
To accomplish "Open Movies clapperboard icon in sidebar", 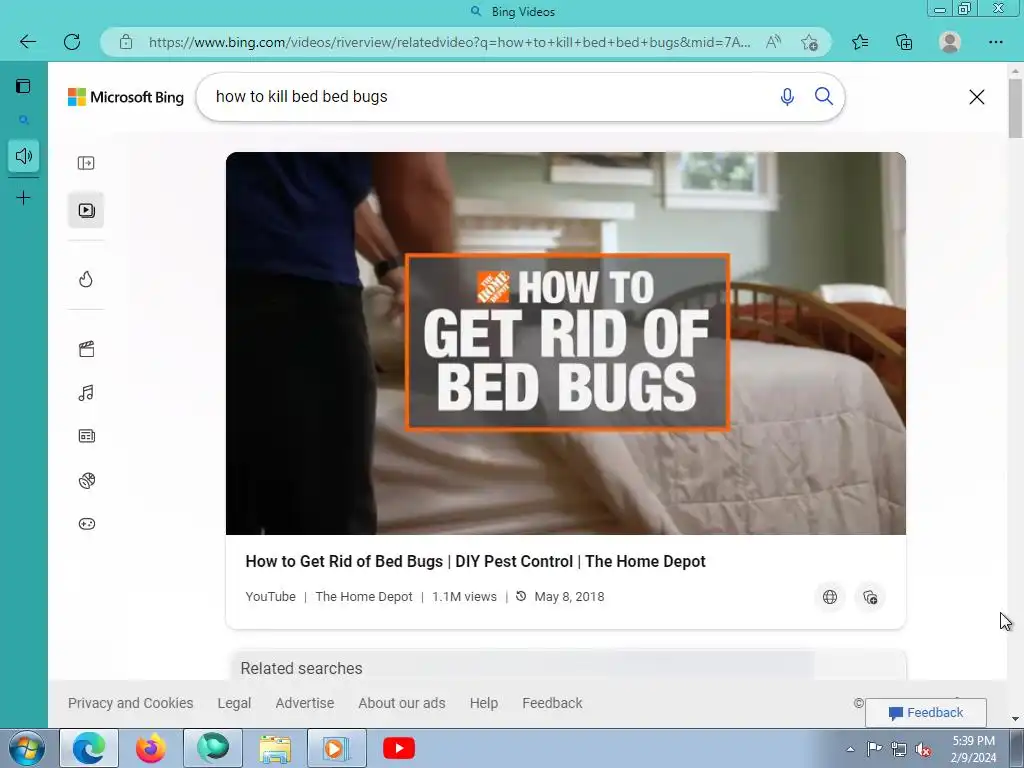I will coord(86,349).
